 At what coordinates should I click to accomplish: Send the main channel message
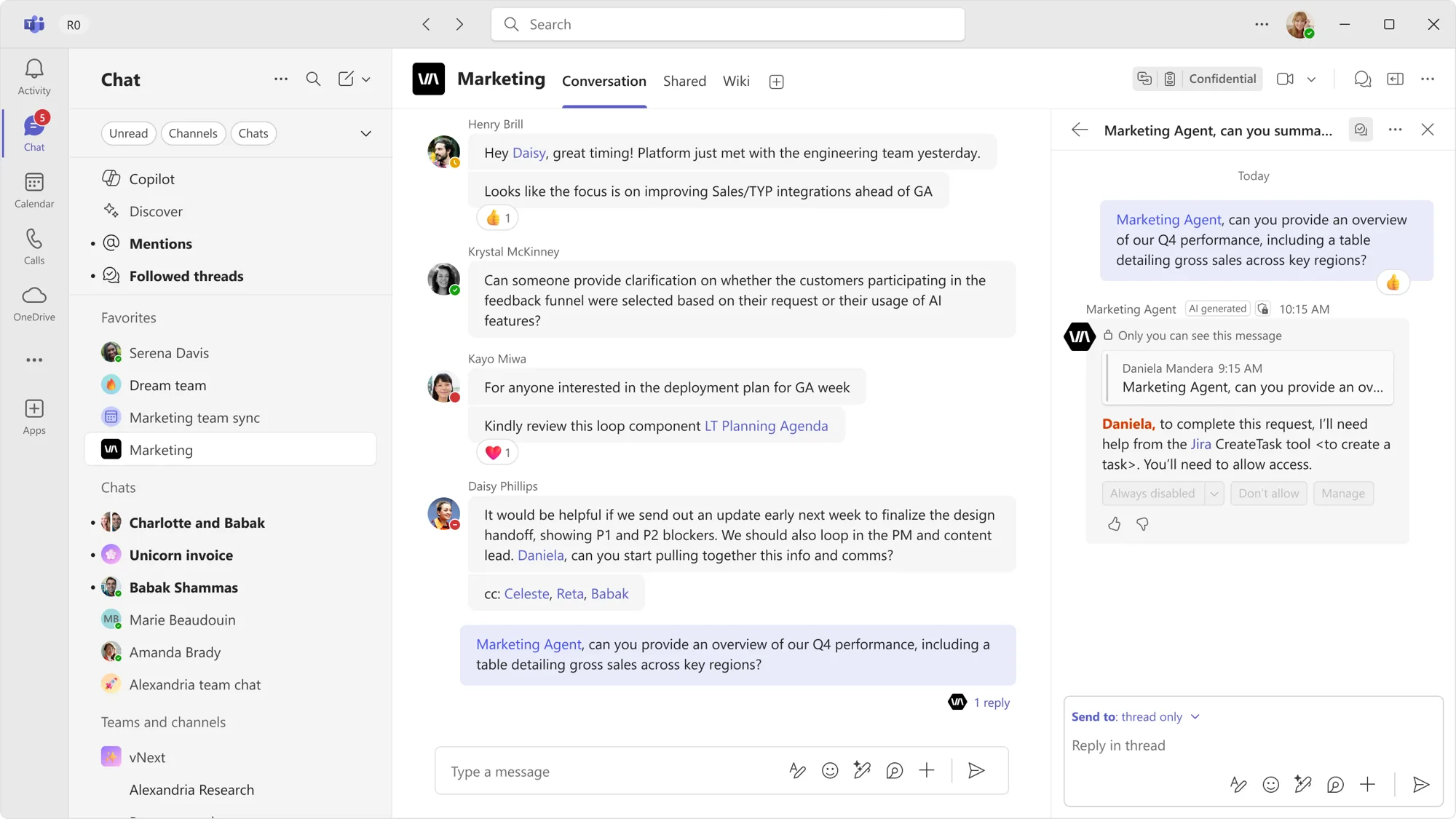[976, 770]
